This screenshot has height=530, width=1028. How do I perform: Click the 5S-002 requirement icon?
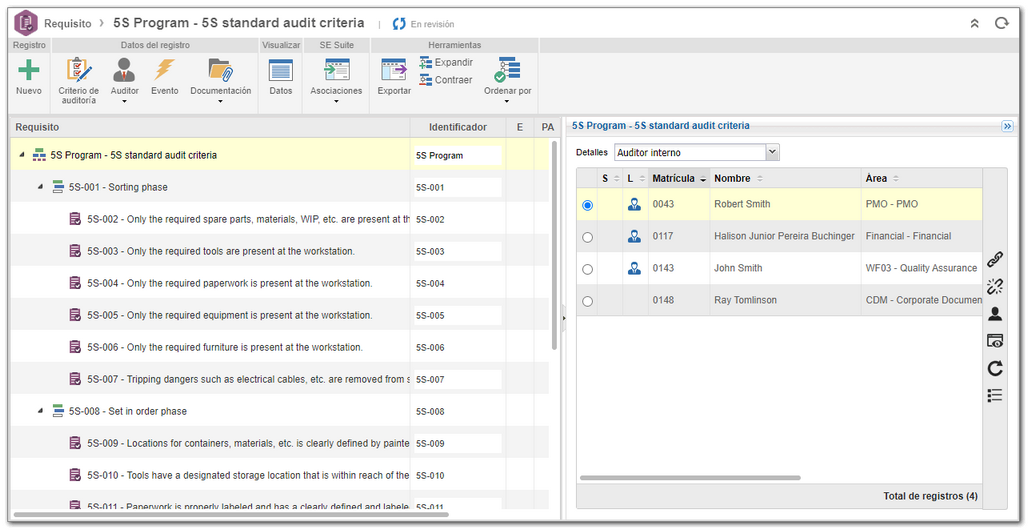pos(75,218)
